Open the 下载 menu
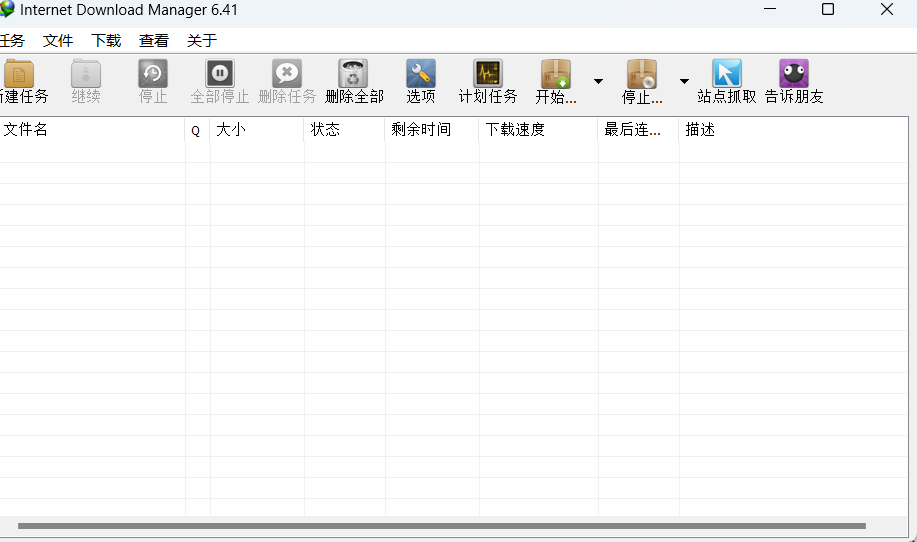The image size is (917, 542). click(x=106, y=40)
